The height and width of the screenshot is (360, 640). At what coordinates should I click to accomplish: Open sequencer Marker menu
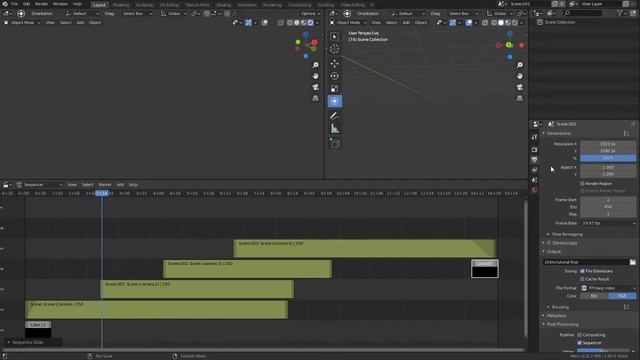pos(105,185)
